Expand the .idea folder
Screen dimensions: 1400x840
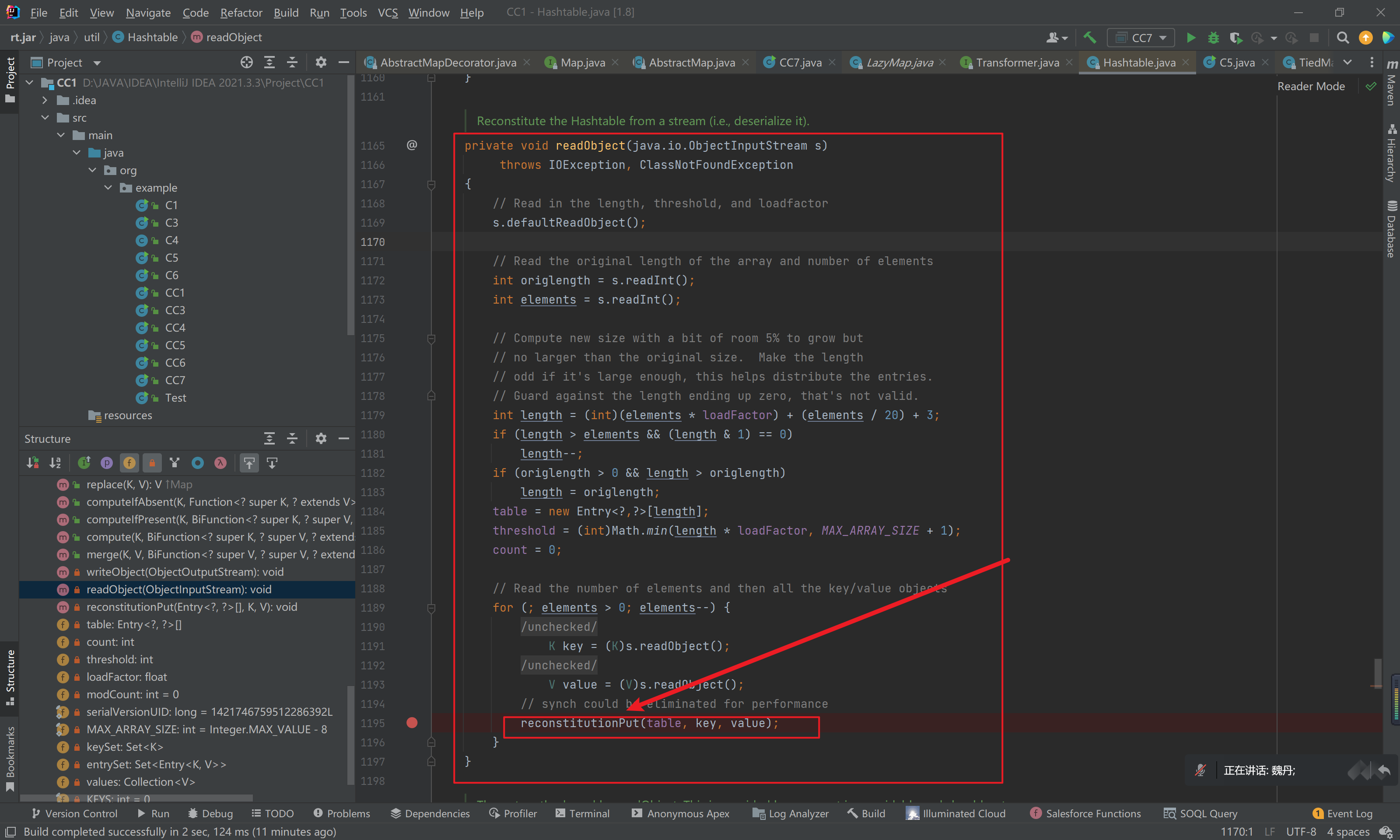point(45,100)
